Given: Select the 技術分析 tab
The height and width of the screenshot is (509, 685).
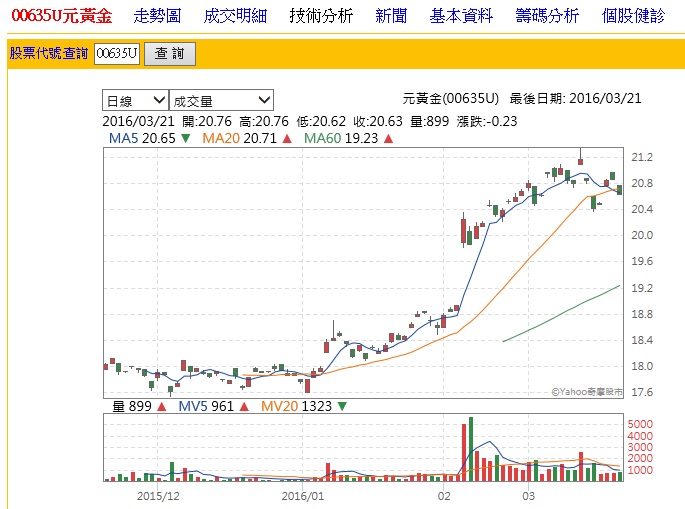Looking at the screenshot, I should (321, 16).
